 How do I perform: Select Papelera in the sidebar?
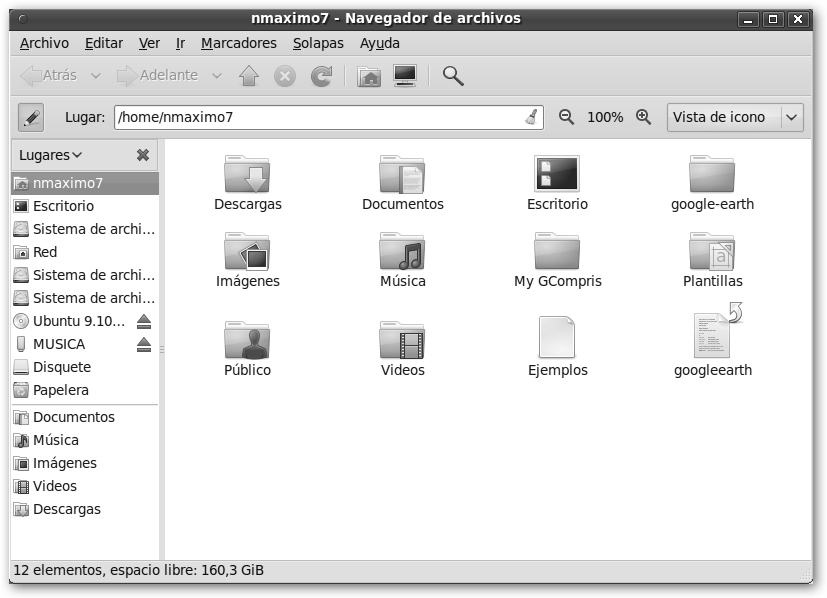coord(60,390)
